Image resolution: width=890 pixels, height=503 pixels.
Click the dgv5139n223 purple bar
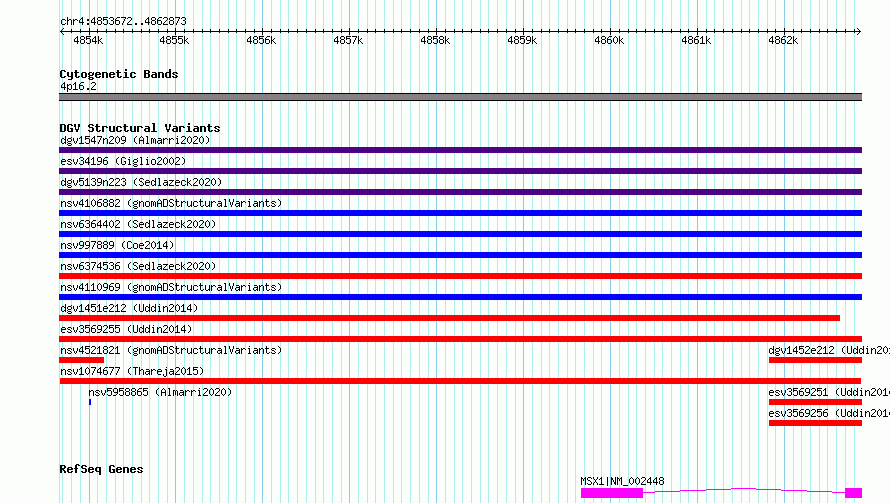pyautogui.click(x=460, y=192)
